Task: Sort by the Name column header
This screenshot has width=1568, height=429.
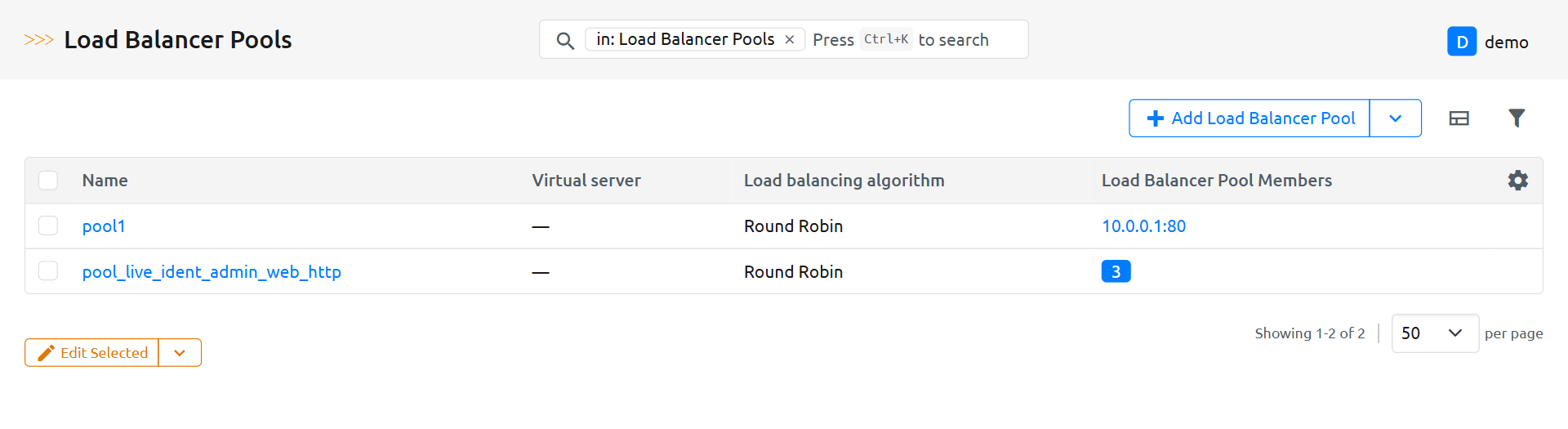Action: click(x=105, y=181)
